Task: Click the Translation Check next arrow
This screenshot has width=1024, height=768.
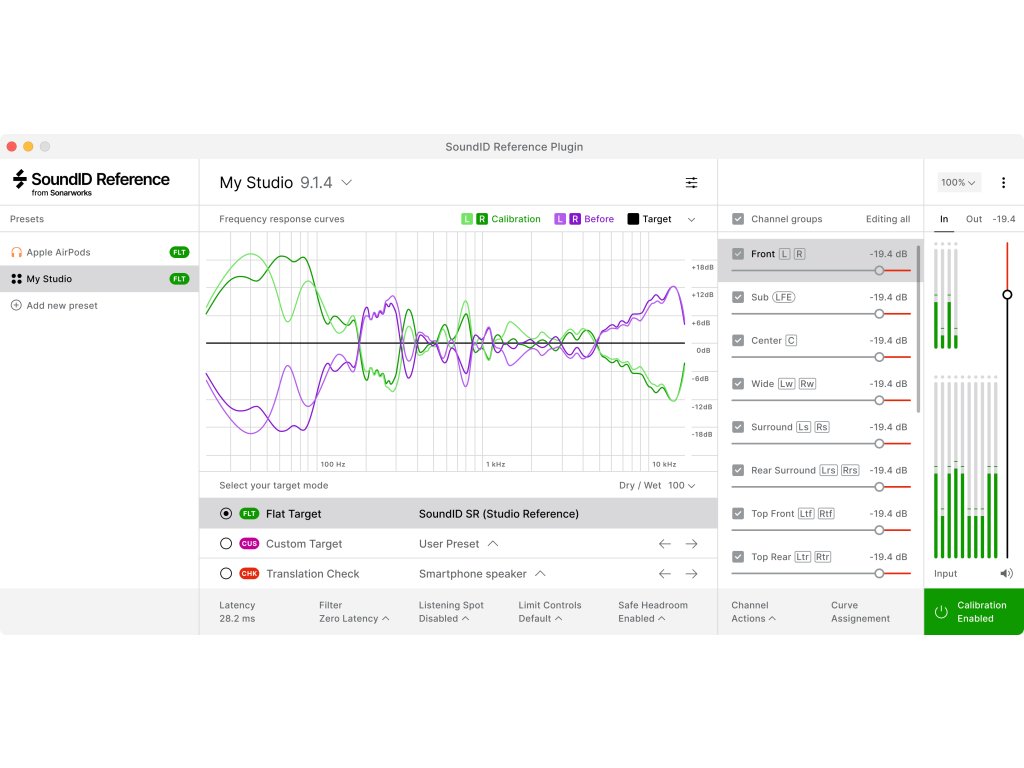Action: point(691,574)
